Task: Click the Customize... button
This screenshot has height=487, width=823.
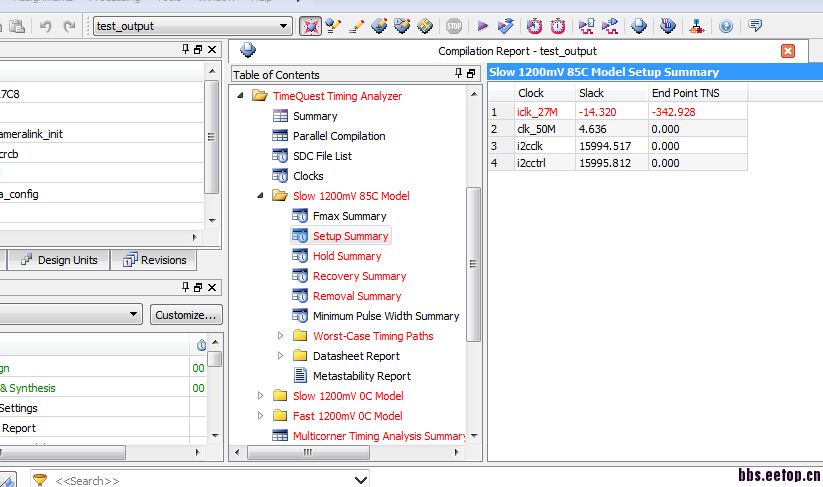Action: (186, 315)
